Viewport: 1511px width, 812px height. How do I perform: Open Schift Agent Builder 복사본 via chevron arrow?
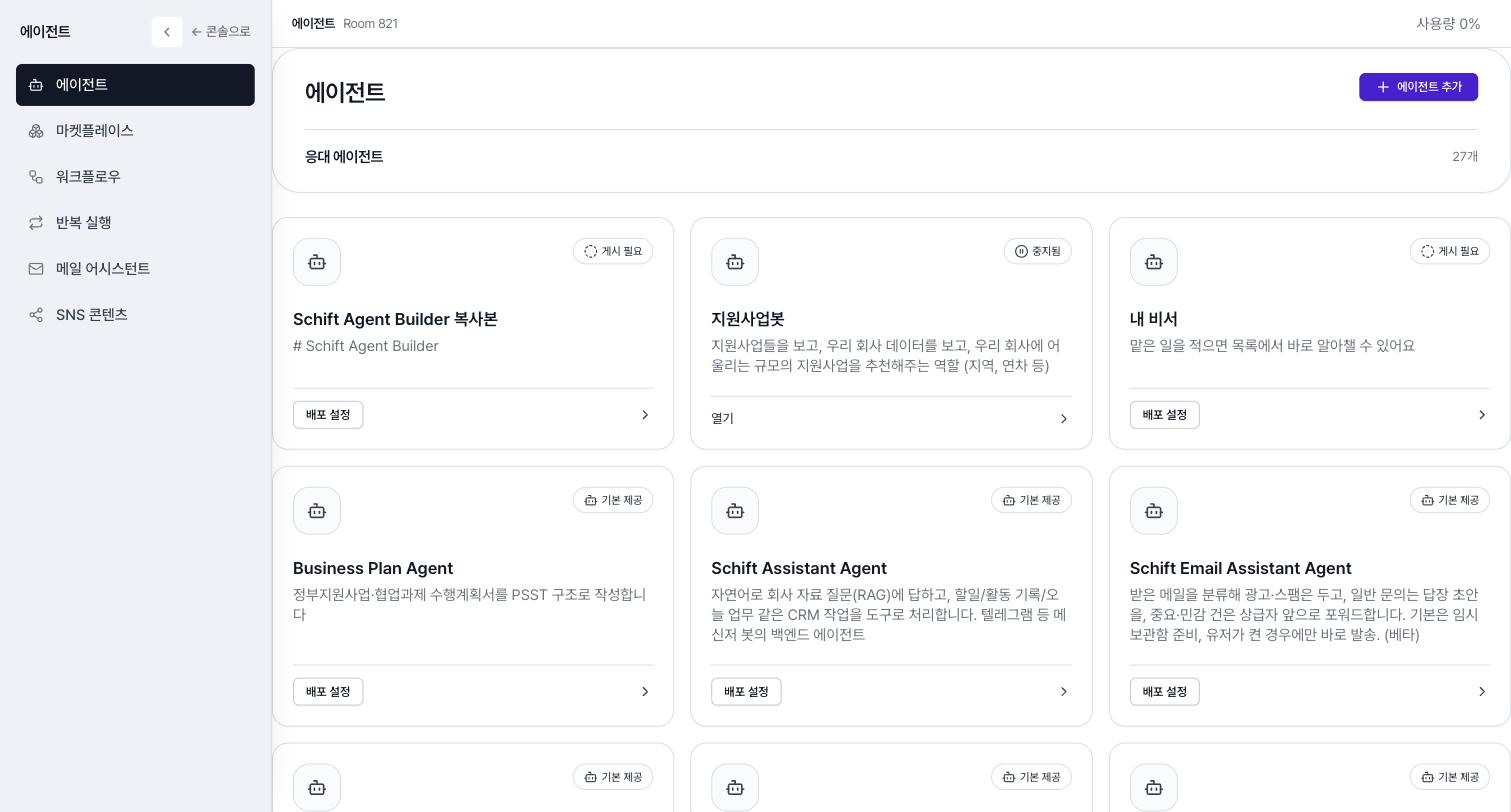[x=645, y=415]
